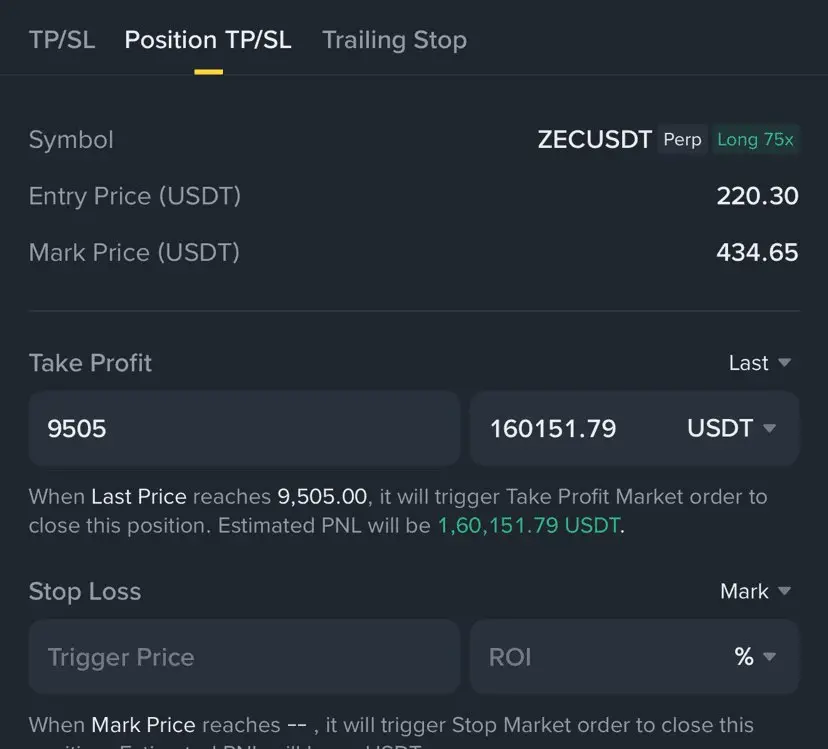Select the Position TP/SL tab
This screenshot has width=828, height=749.
pyautogui.click(x=208, y=40)
